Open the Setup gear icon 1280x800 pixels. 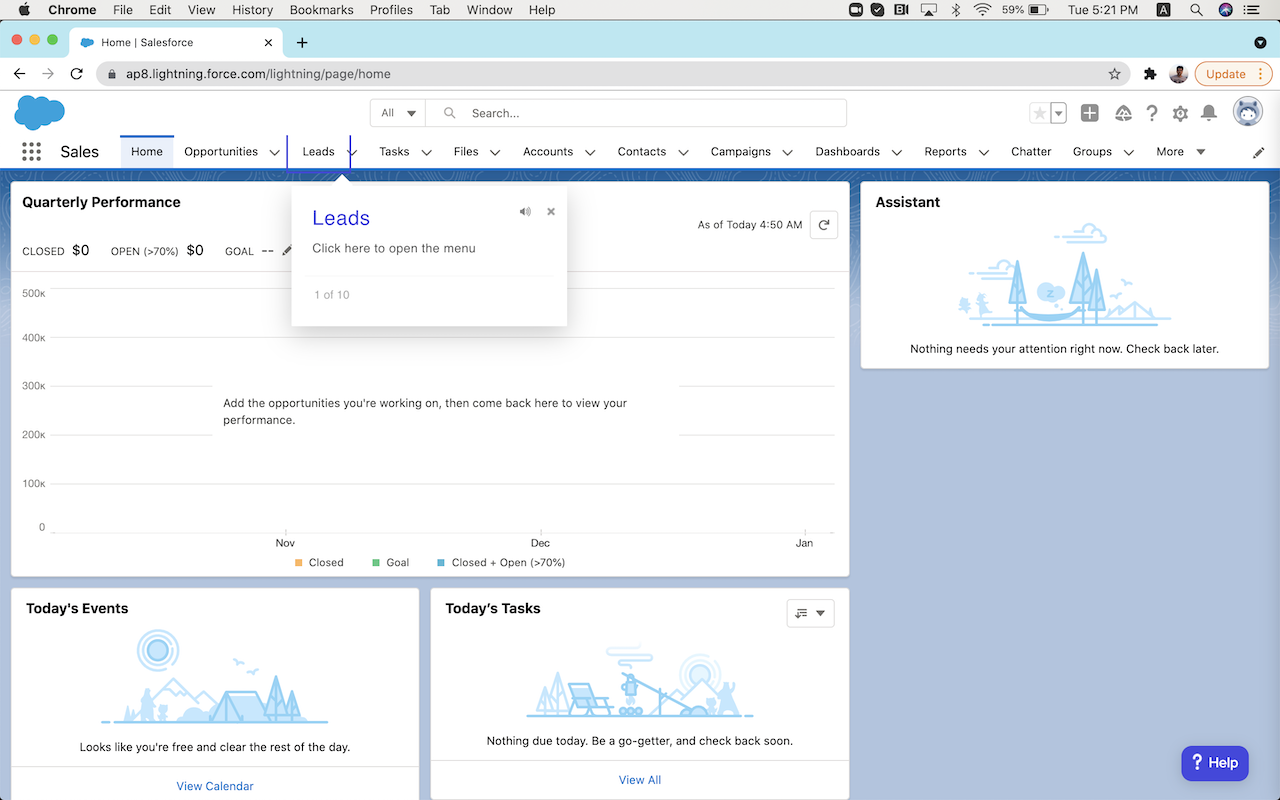tap(1180, 114)
